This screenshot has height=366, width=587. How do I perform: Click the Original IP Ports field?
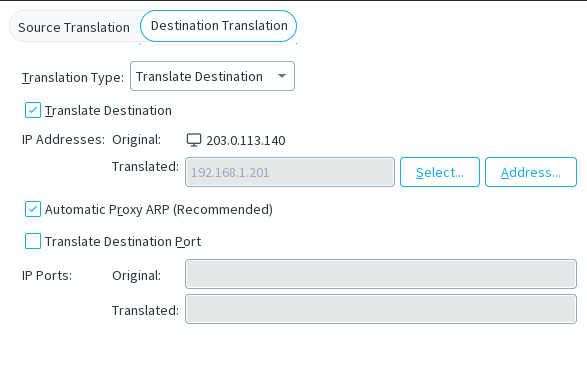click(x=381, y=274)
